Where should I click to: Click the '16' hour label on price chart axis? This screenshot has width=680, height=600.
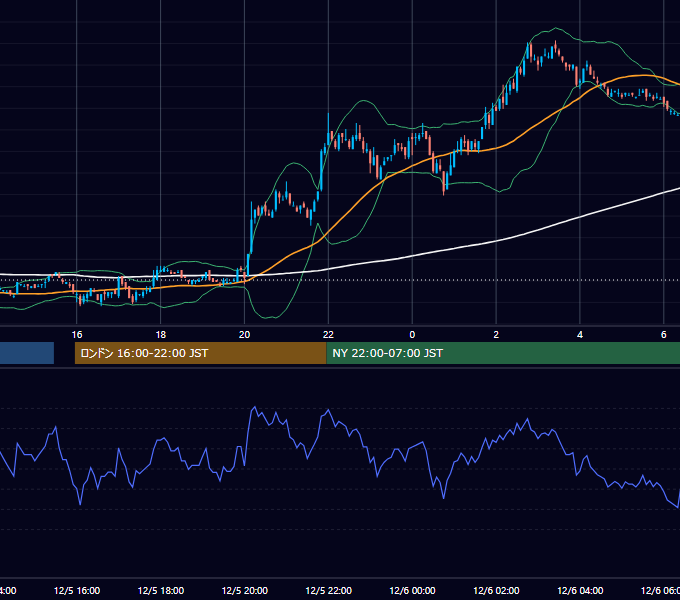tap(77, 335)
